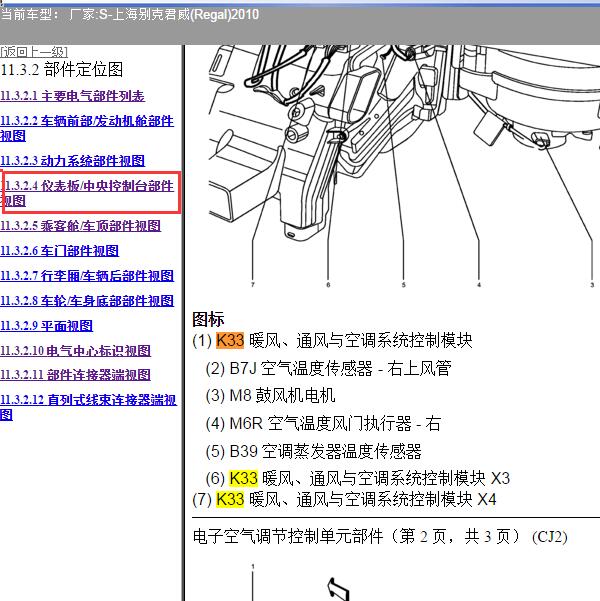Click the M6R 空气温度风门执行器 legend line

point(323,424)
